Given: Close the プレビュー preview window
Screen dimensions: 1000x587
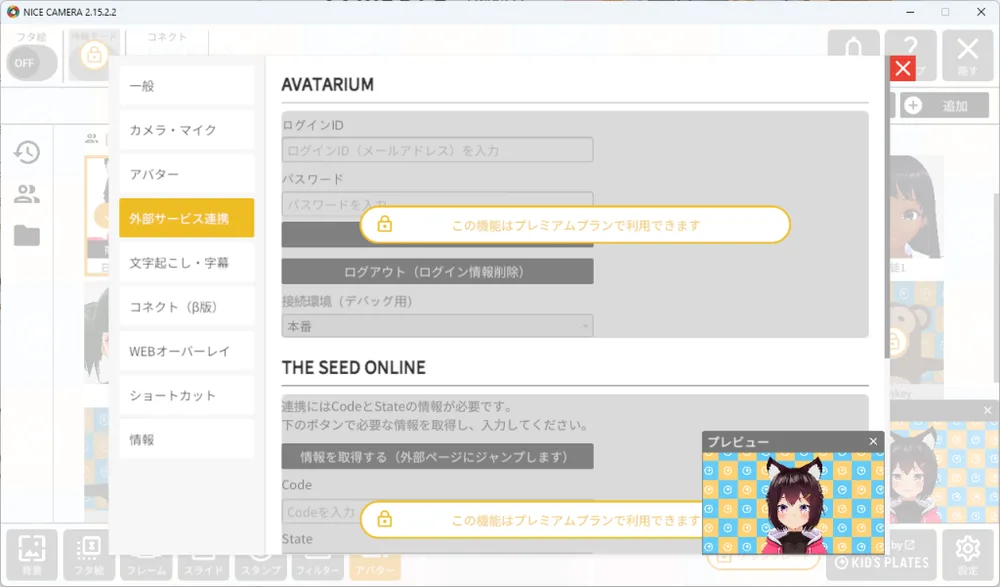Looking at the screenshot, I should point(873,441).
